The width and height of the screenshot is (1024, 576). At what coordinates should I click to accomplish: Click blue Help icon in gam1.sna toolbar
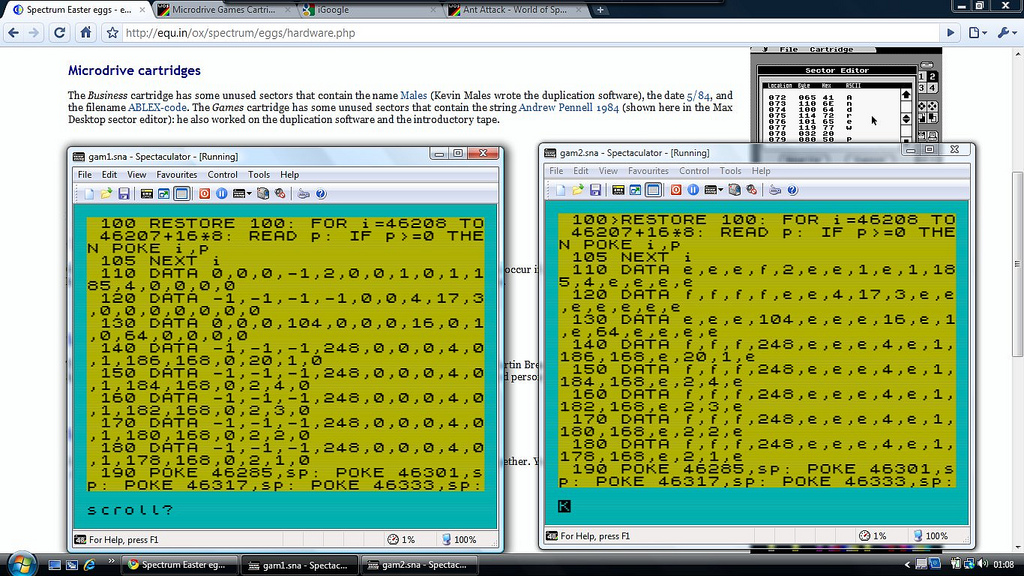[x=321, y=194]
